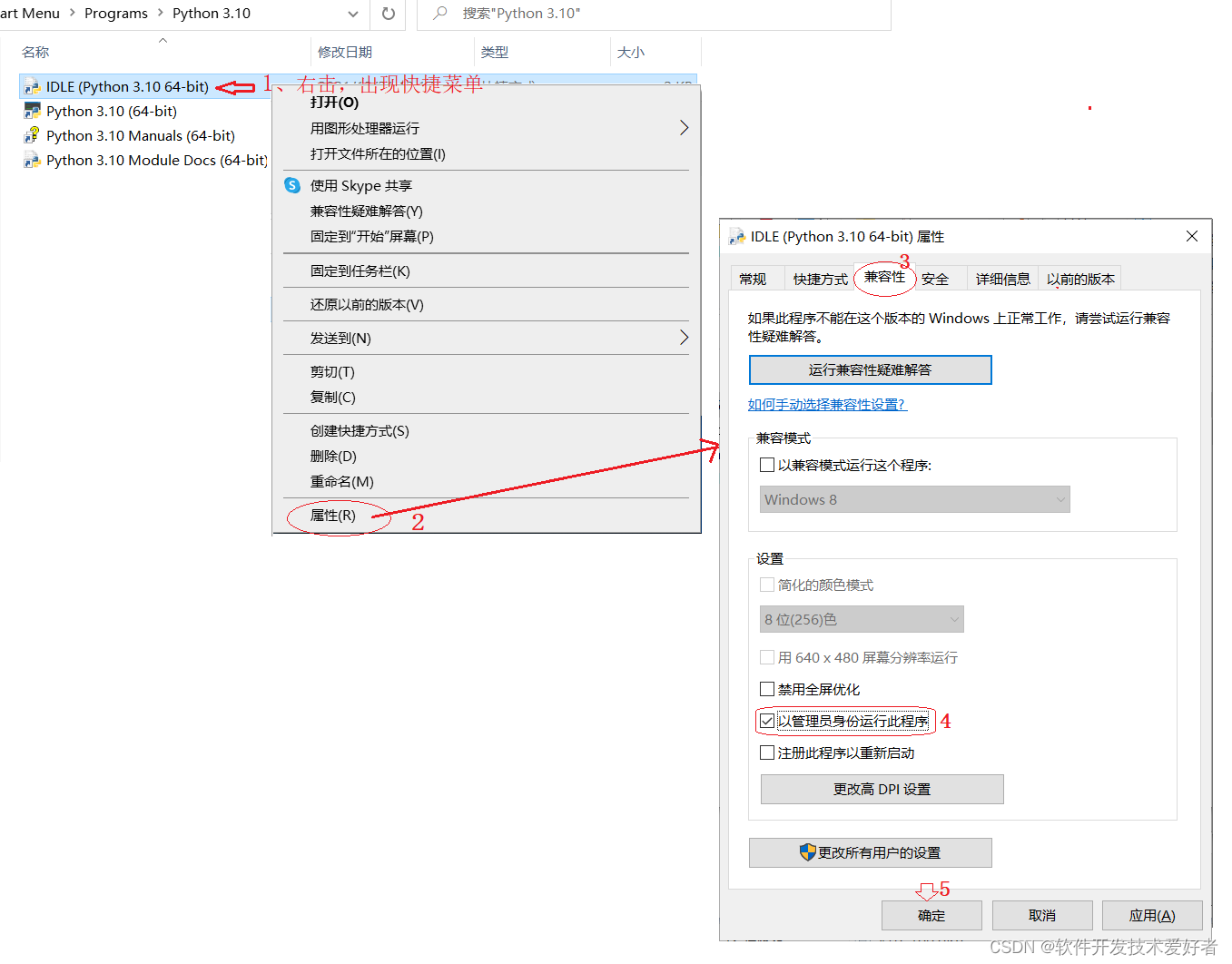Viewport: 1232px width, 964px height.
Task: Click Python 3.10 in the address breadcrumb
Action: 212,13
